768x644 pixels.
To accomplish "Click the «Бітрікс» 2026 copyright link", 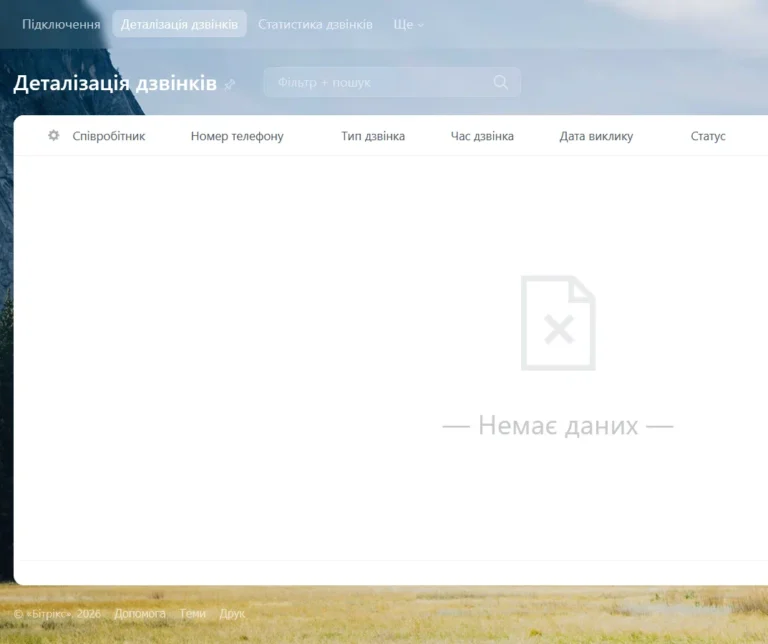I will click(x=57, y=614).
